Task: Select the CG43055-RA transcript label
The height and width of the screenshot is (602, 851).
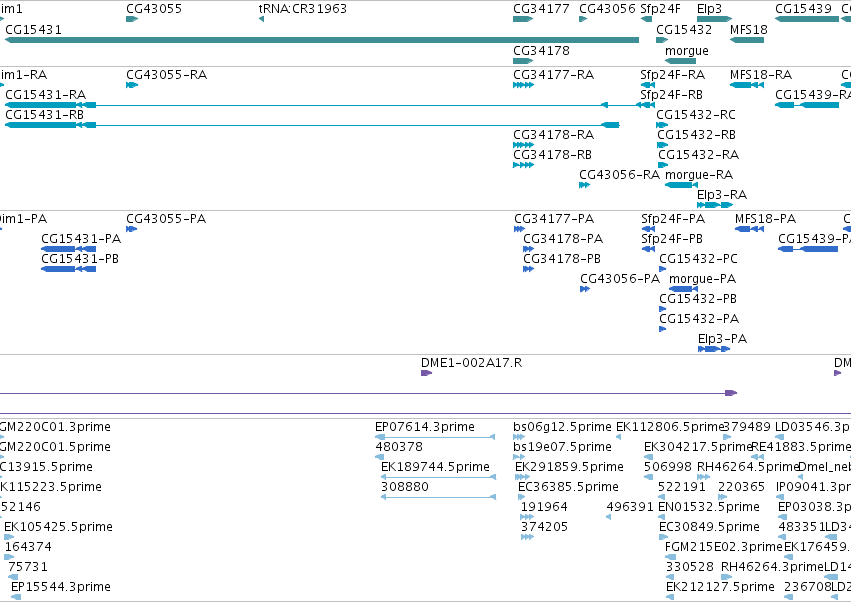Action: click(167, 74)
